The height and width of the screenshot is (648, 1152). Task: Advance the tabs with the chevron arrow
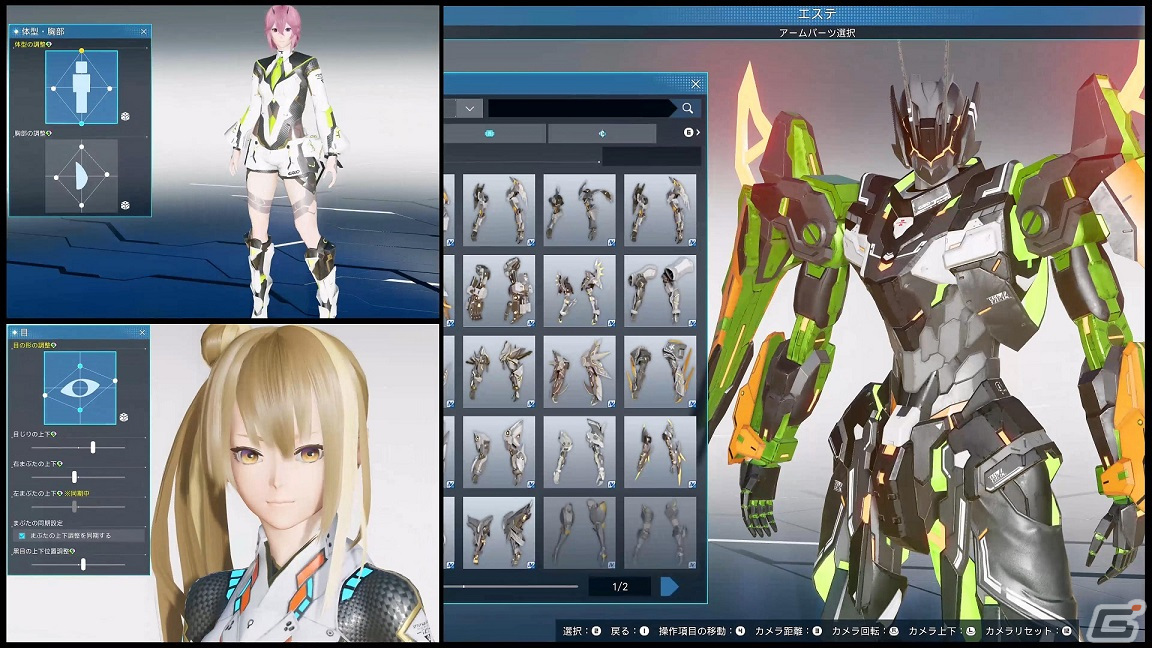[x=697, y=132]
